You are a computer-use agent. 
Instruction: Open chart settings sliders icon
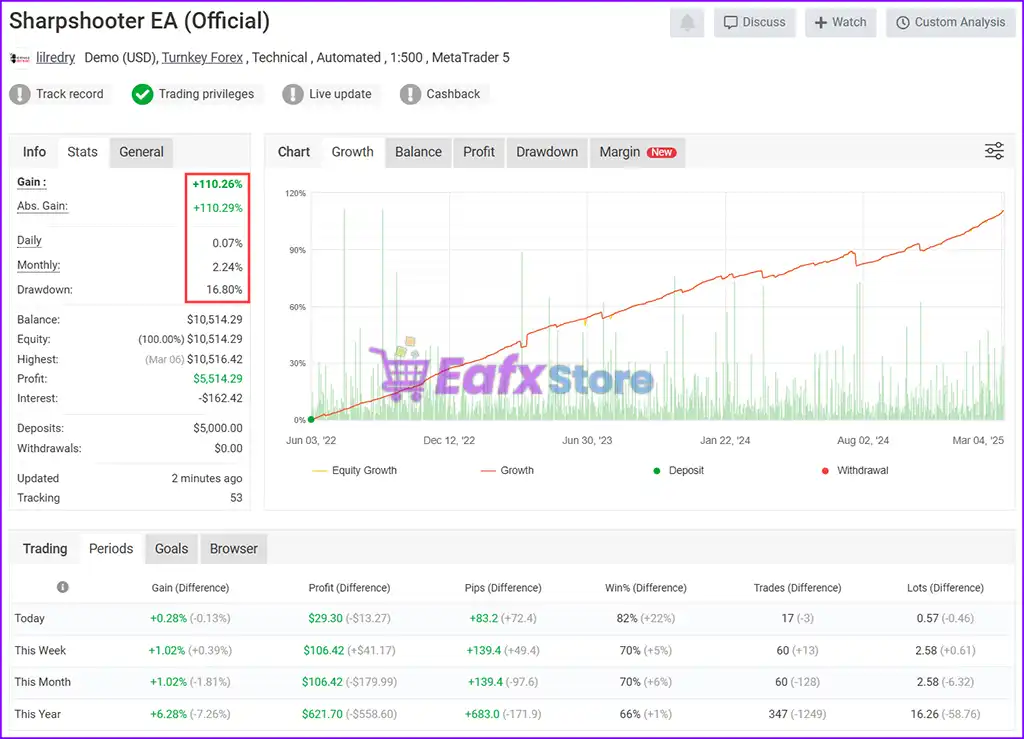(x=994, y=151)
